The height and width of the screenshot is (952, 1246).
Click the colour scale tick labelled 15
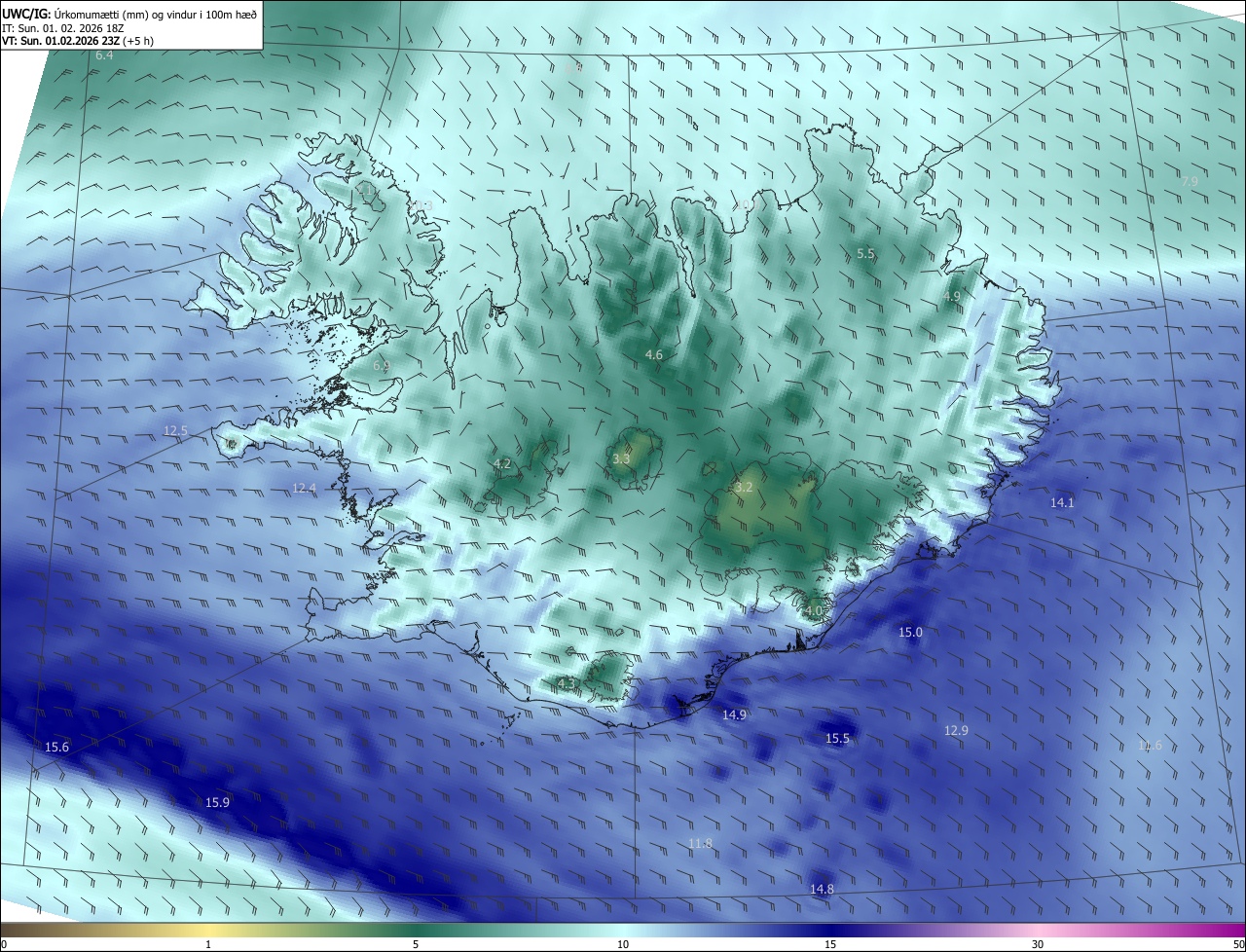pos(830,944)
